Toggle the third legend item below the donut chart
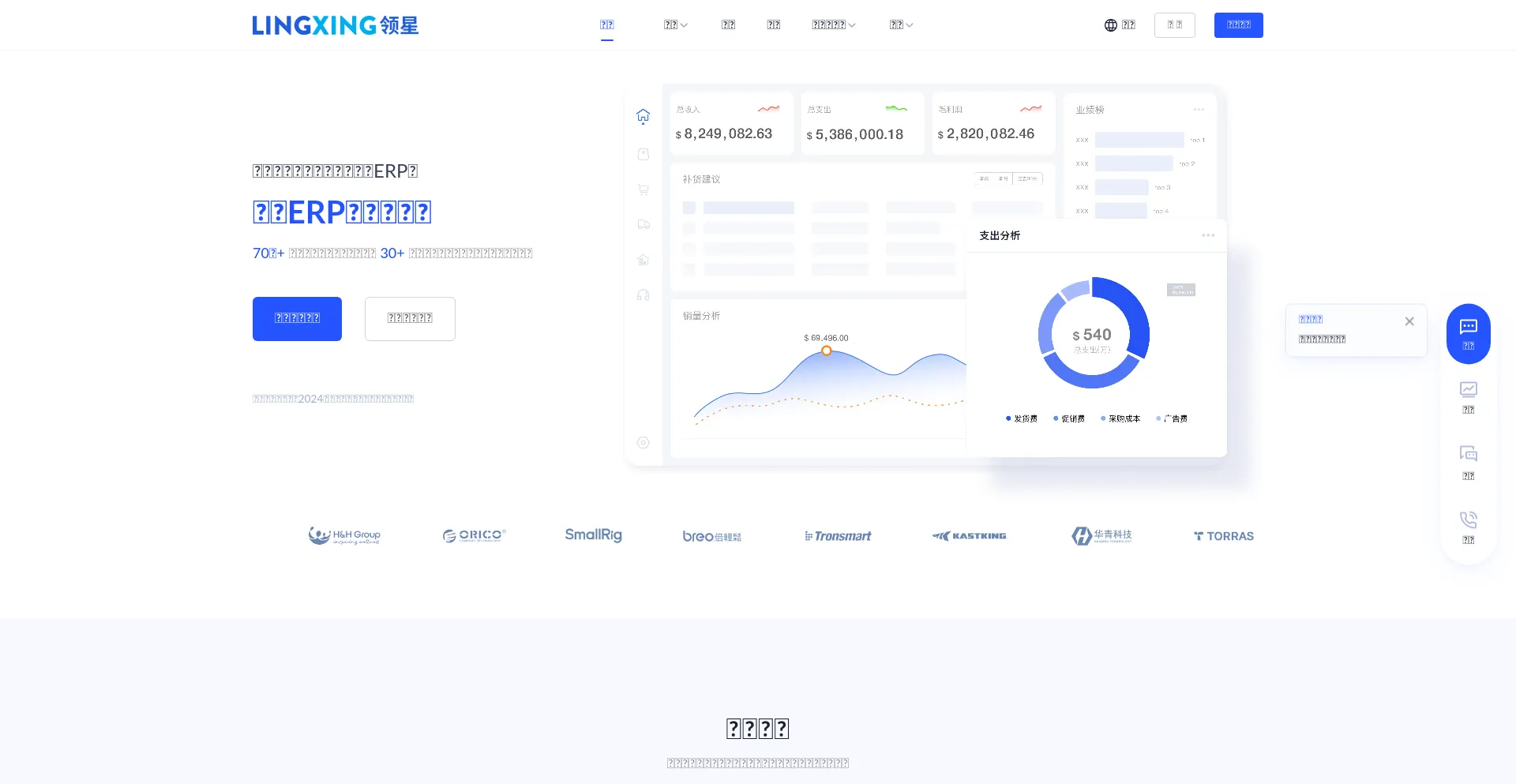The height and width of the screenshot is (784, 1516). click(x=1121, y=418)
